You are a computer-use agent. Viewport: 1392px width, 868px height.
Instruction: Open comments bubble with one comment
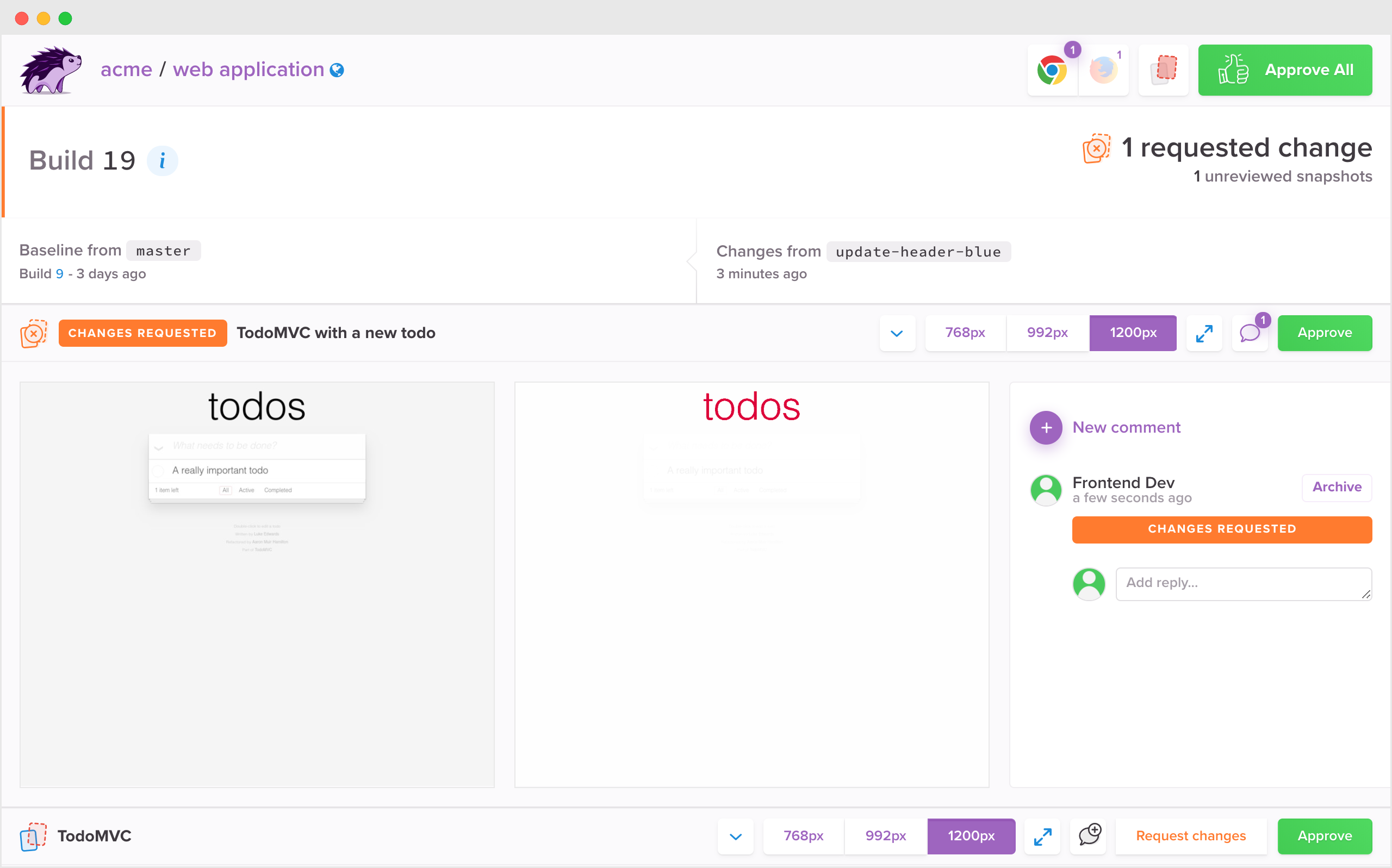point(1250,333)
